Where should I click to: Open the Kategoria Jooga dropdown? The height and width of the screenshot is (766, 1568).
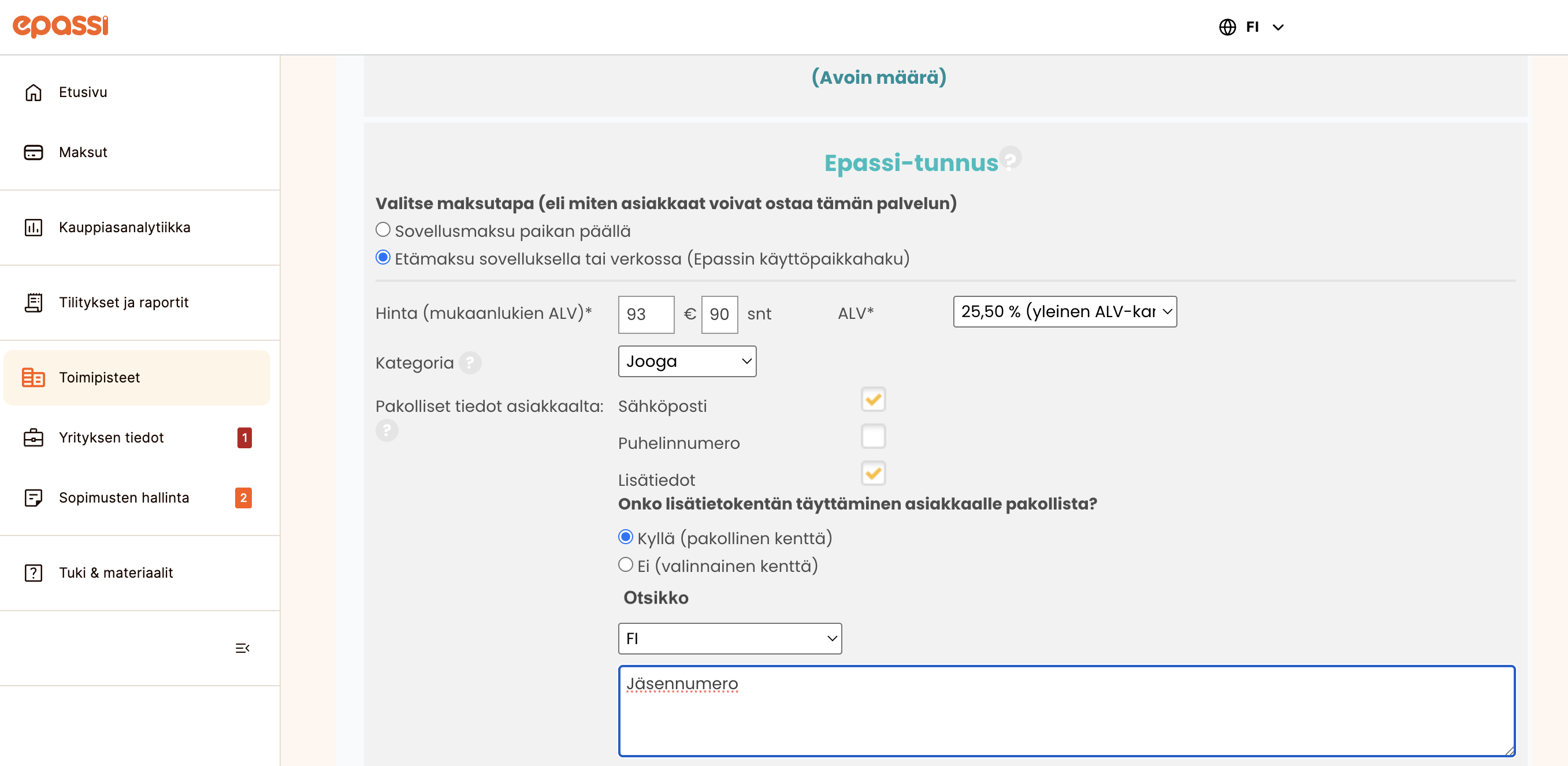tap(687, 362)
